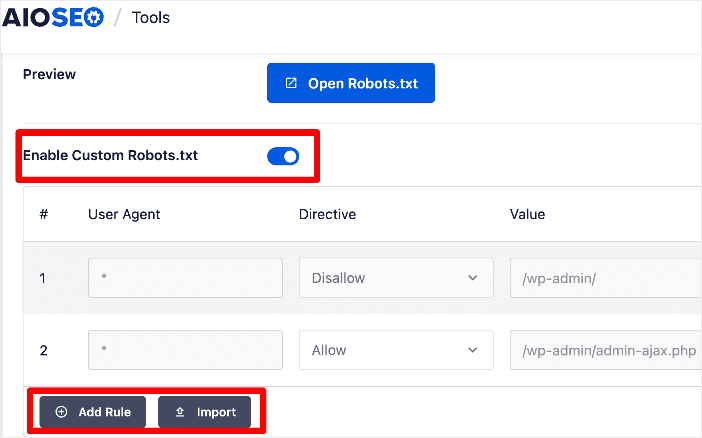Click the upload icon in Import
The image size is (702, 438).
click(180, 412)
